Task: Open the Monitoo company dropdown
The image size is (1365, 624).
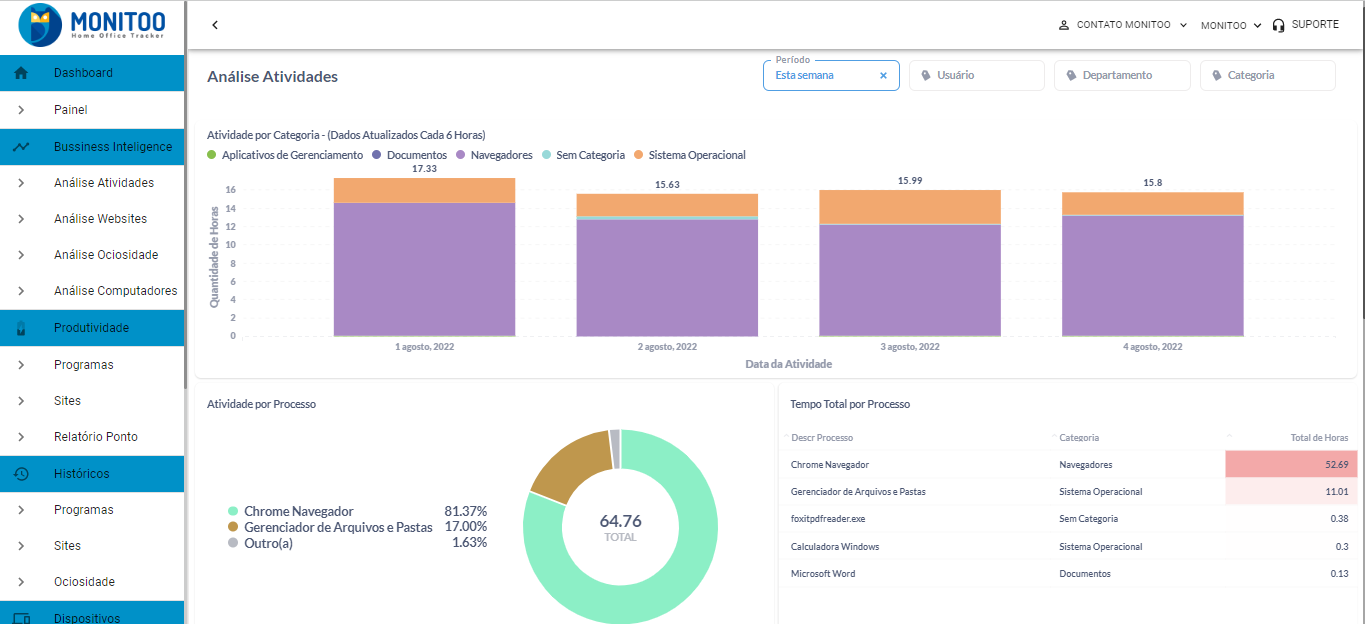Action: [x=1230, y=25]
